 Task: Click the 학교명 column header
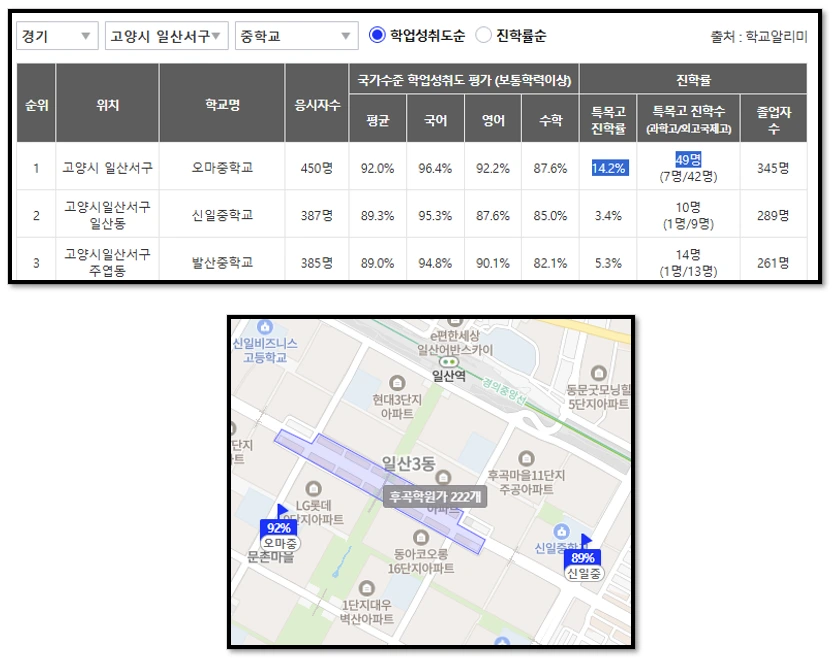click(222, 103)
